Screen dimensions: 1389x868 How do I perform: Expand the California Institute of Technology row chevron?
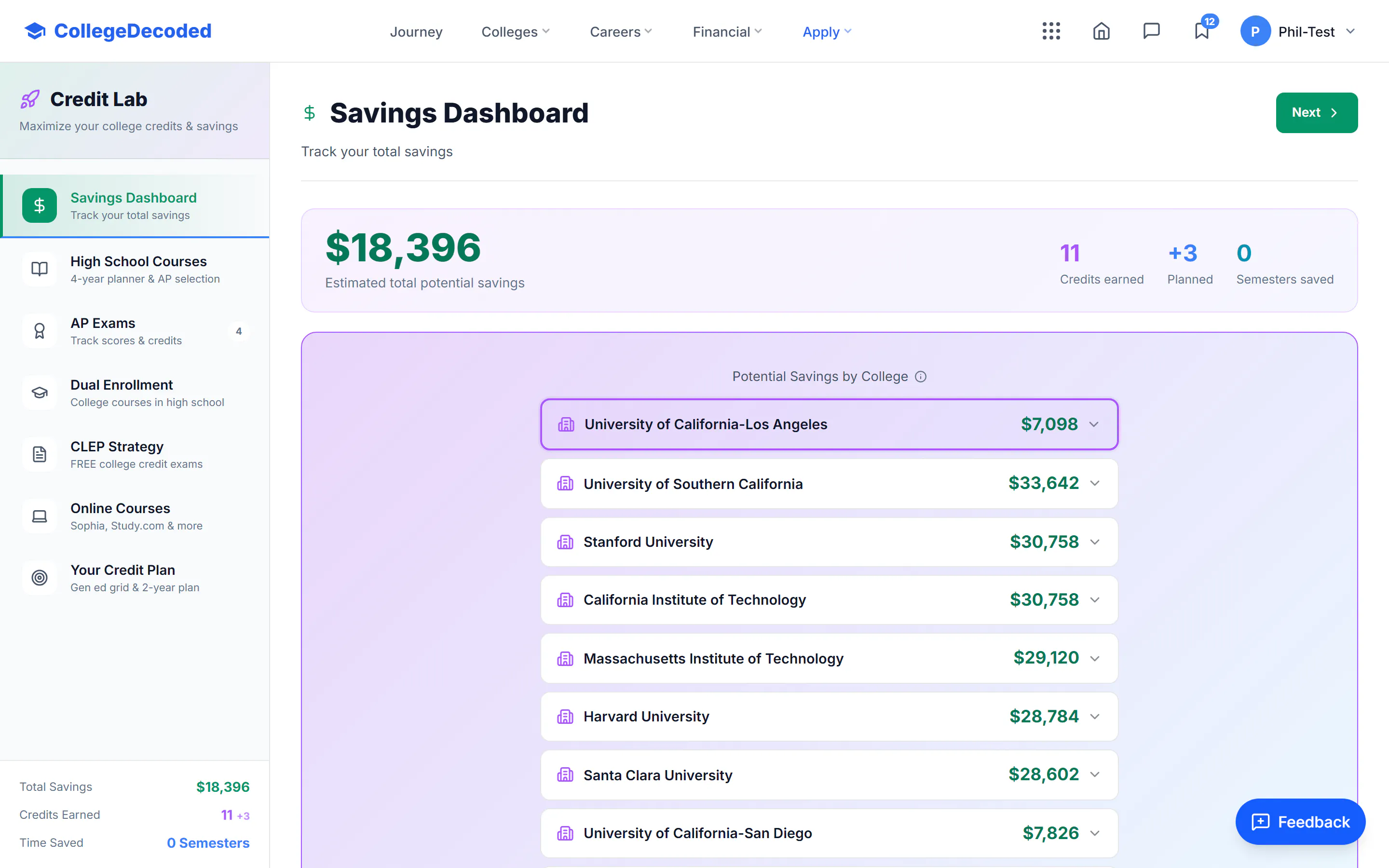(1094, 600)
